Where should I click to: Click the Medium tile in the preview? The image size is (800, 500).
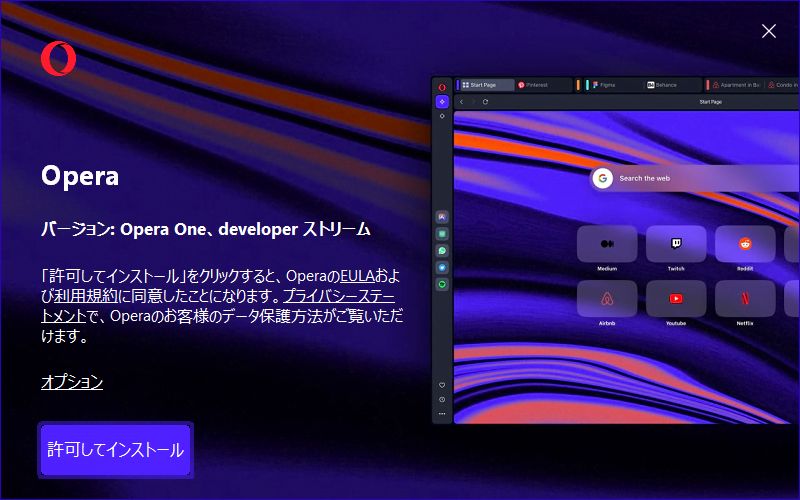point(607,244)
